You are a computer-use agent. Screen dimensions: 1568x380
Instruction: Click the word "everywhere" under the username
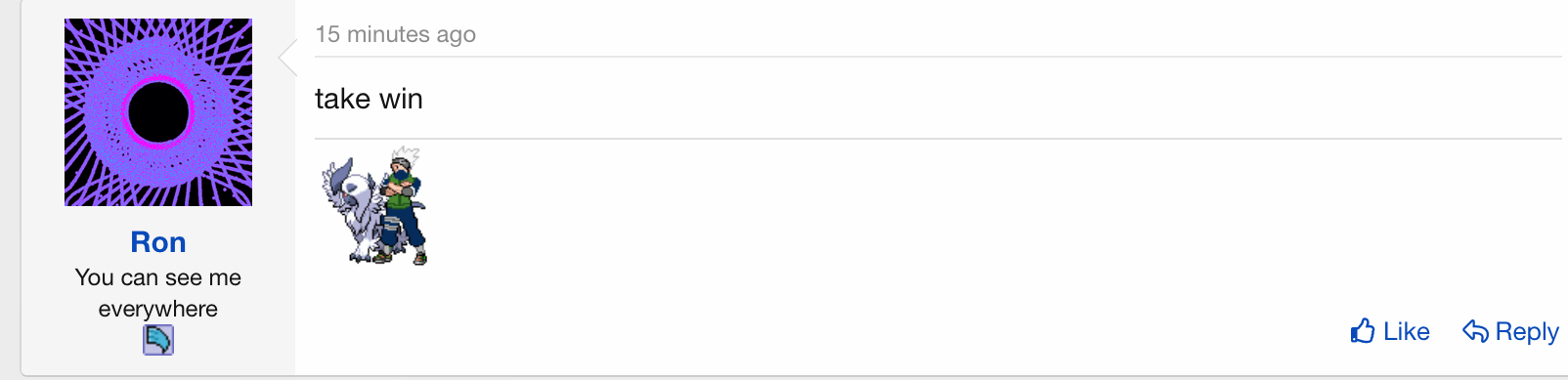point(158,309)
